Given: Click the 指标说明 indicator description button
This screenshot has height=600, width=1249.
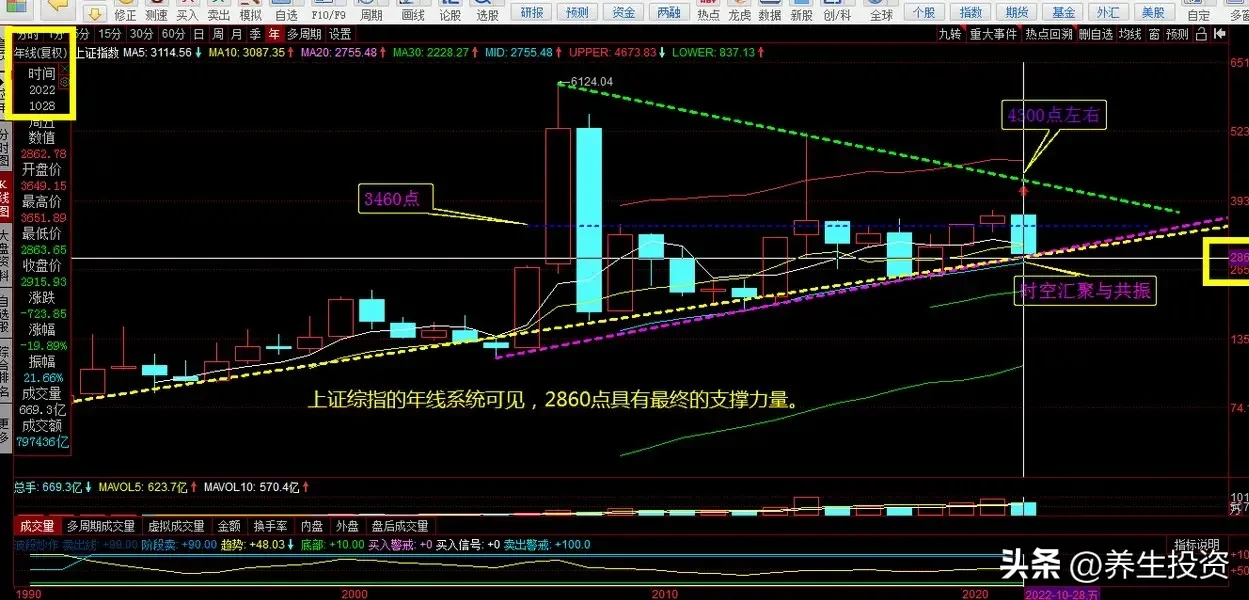Looking at the screenshot, I should (1197, 543).
